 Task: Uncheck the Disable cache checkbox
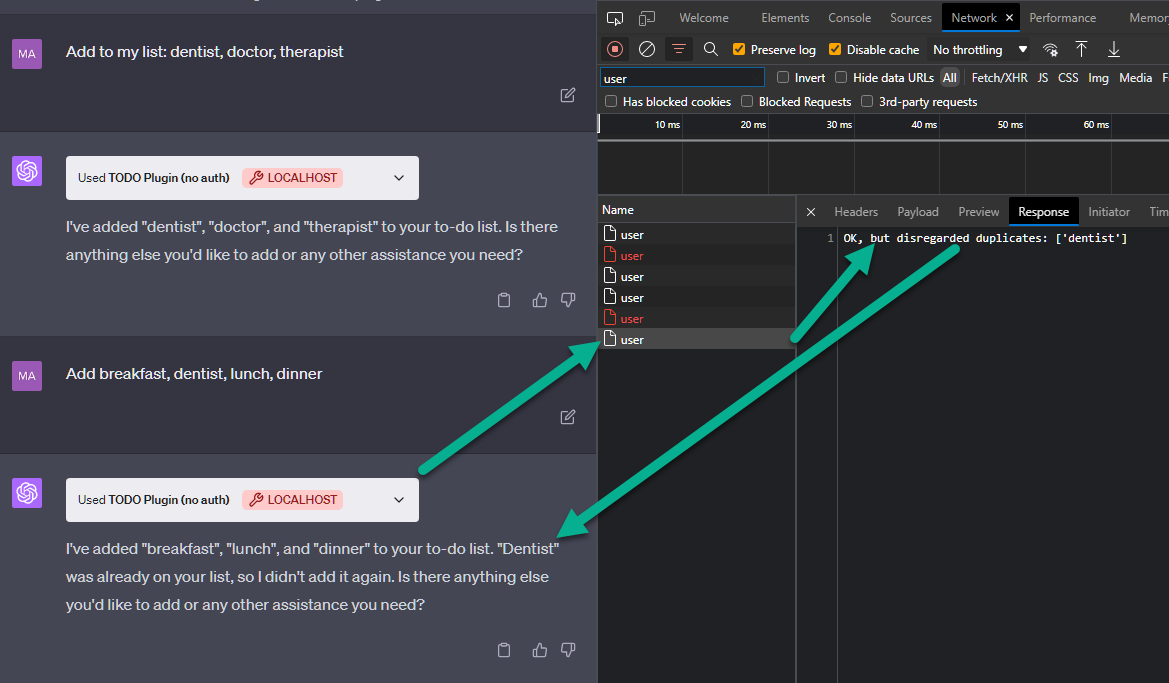[835, 50]
